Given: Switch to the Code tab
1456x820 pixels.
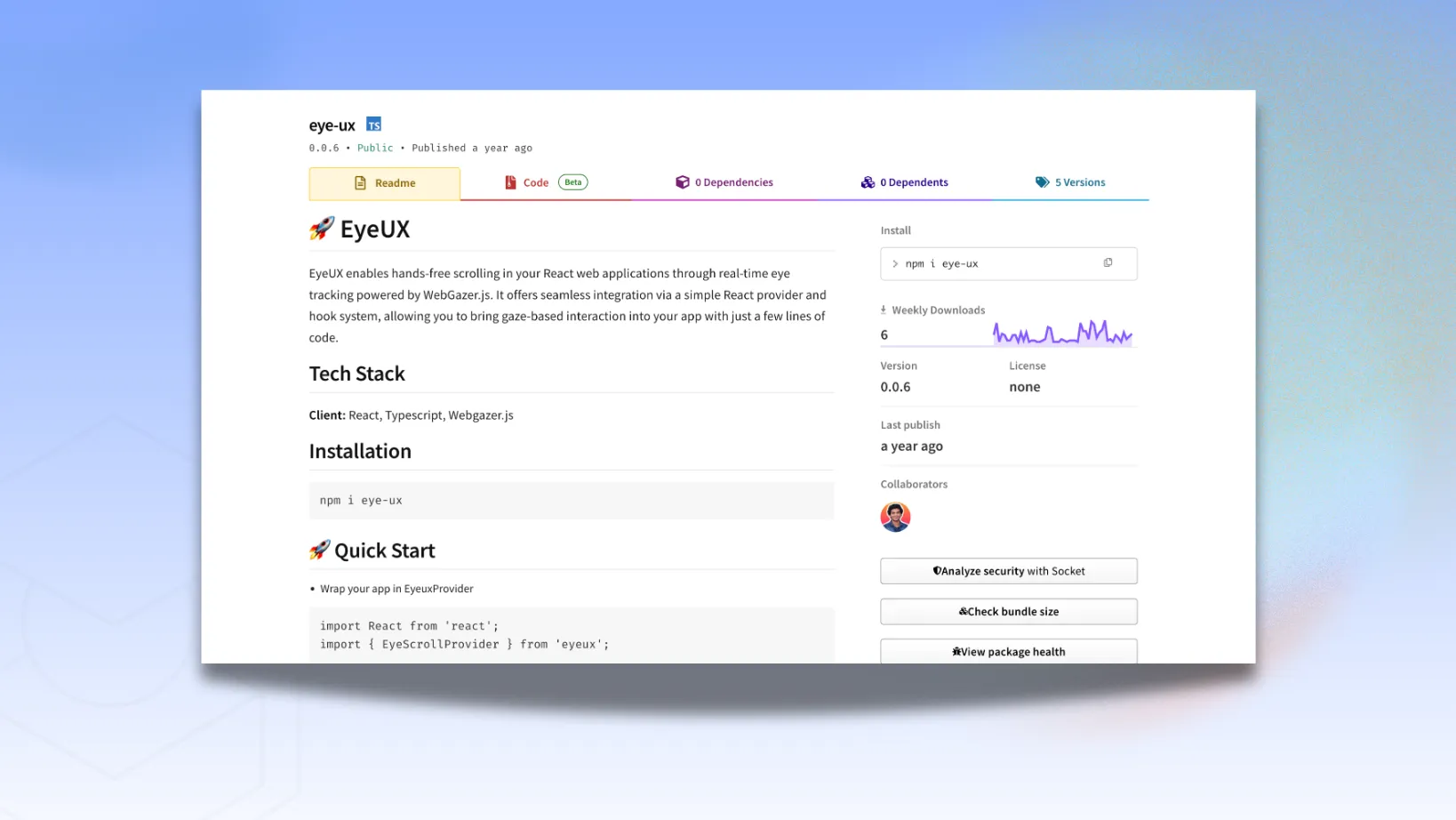Looking at the screenshot, I should [546, 182].
